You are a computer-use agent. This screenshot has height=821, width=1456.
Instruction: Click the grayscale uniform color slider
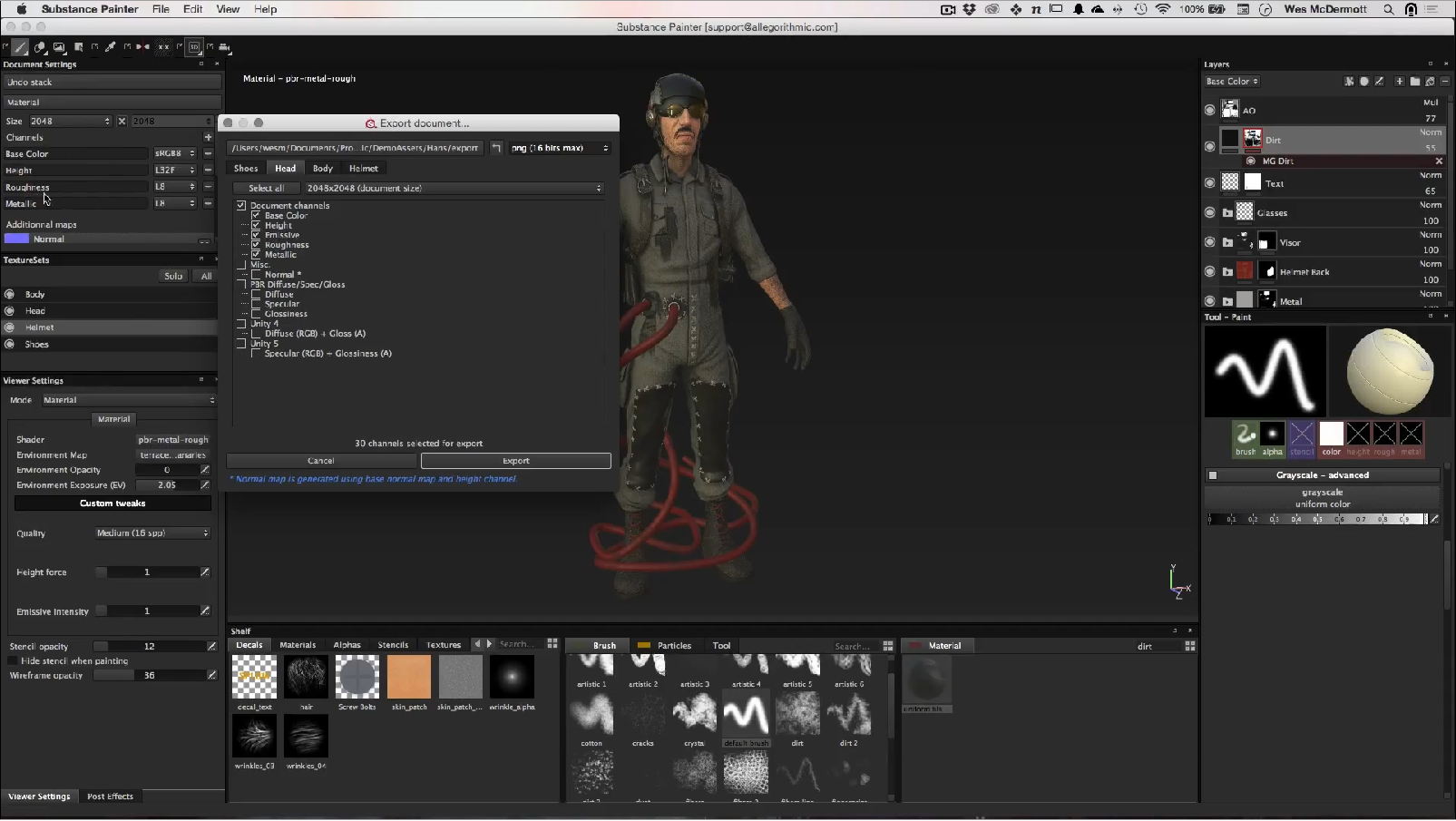1315,519
